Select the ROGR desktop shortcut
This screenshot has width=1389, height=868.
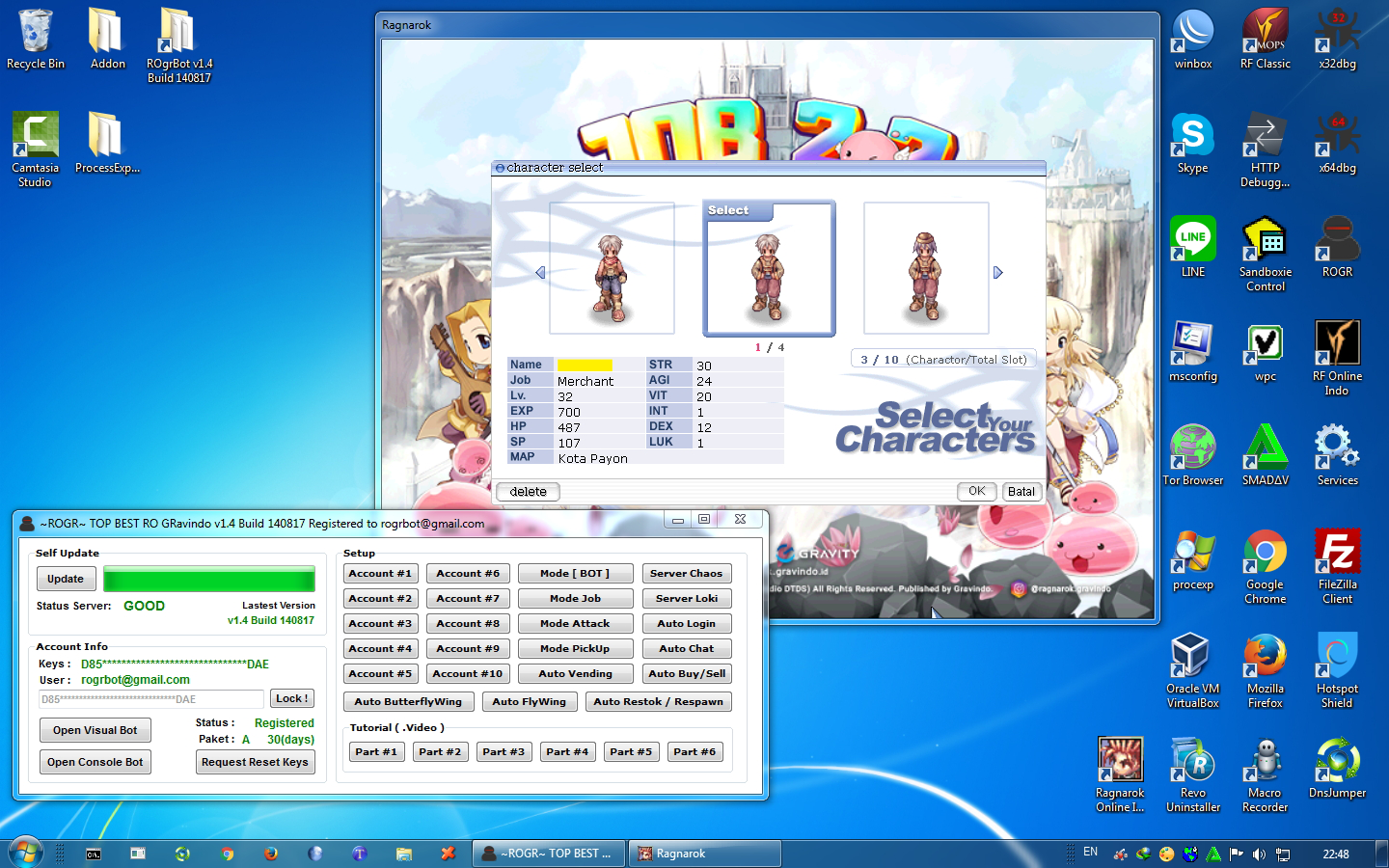click(1338, 248)
